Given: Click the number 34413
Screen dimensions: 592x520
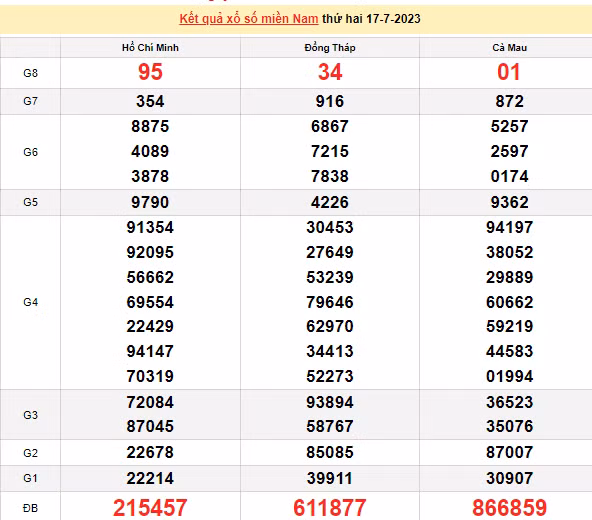Looking at the screenshot, I should click(330, 351).
